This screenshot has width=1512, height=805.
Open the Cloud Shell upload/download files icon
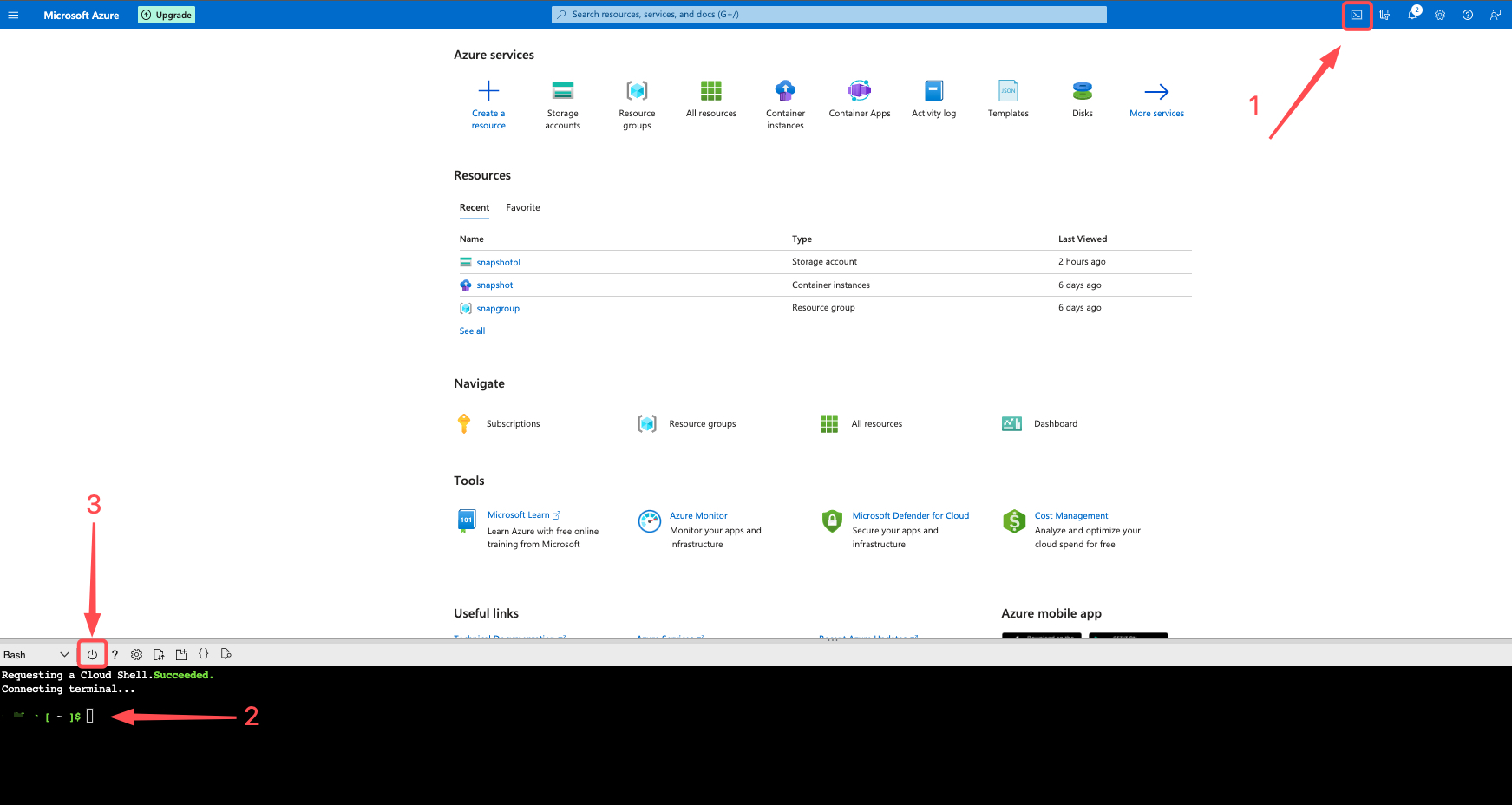tap(159, 655)
